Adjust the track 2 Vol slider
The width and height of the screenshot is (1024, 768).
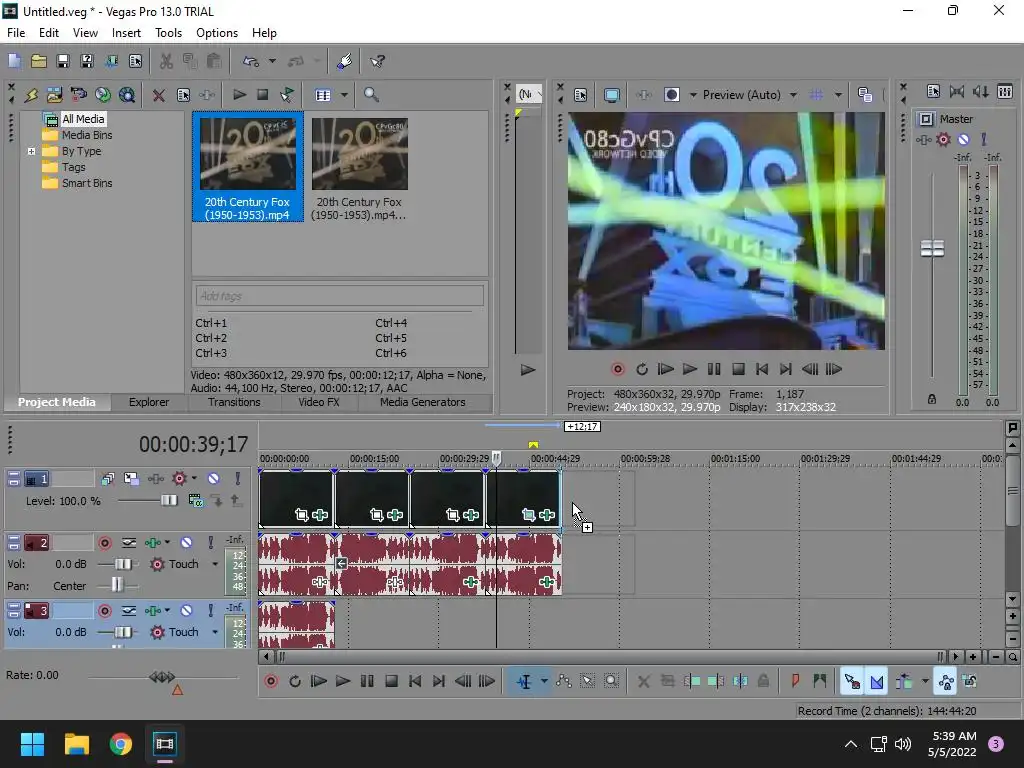tap(123, 564)
